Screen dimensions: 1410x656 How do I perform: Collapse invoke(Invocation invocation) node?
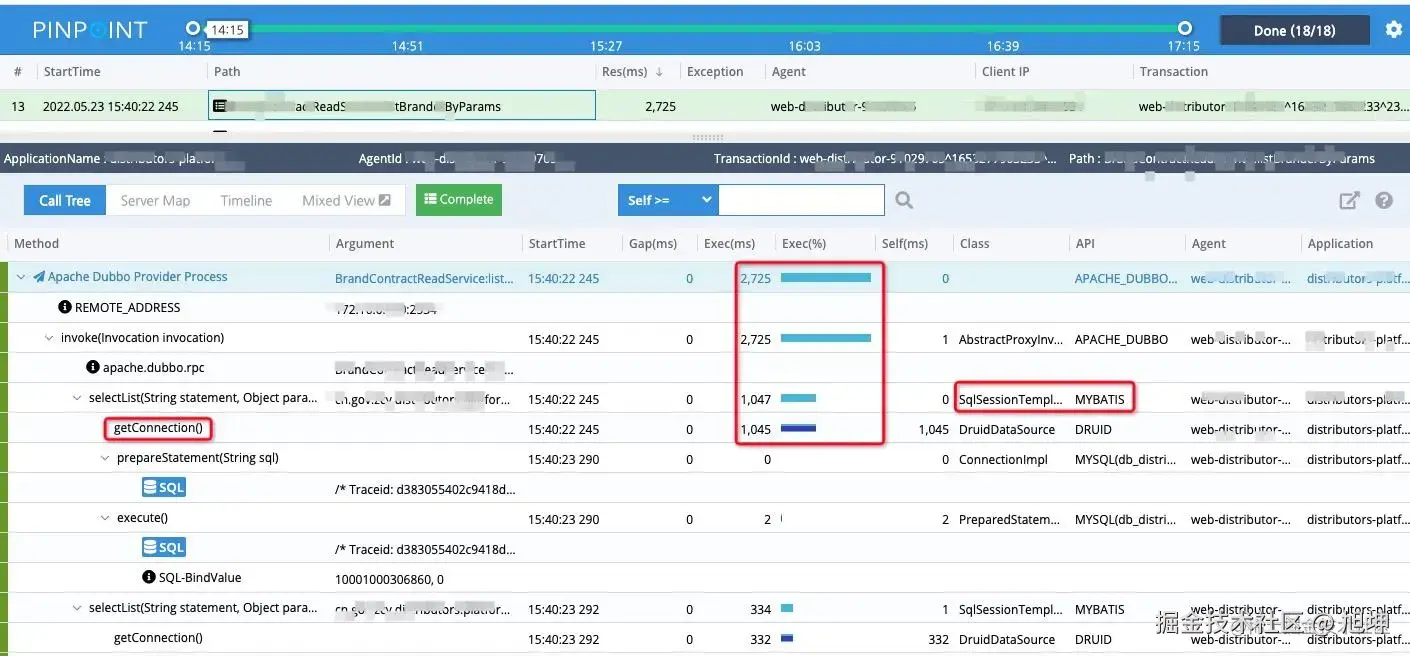click(x=49, y=337)
